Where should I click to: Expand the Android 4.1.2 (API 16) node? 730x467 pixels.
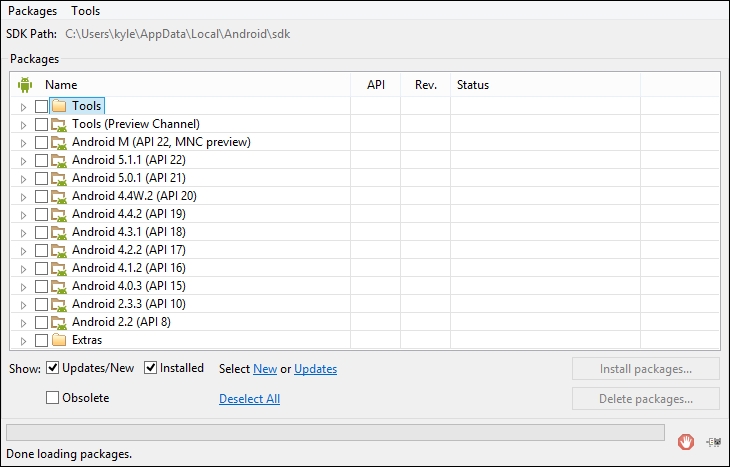click(x=23, y=269)
